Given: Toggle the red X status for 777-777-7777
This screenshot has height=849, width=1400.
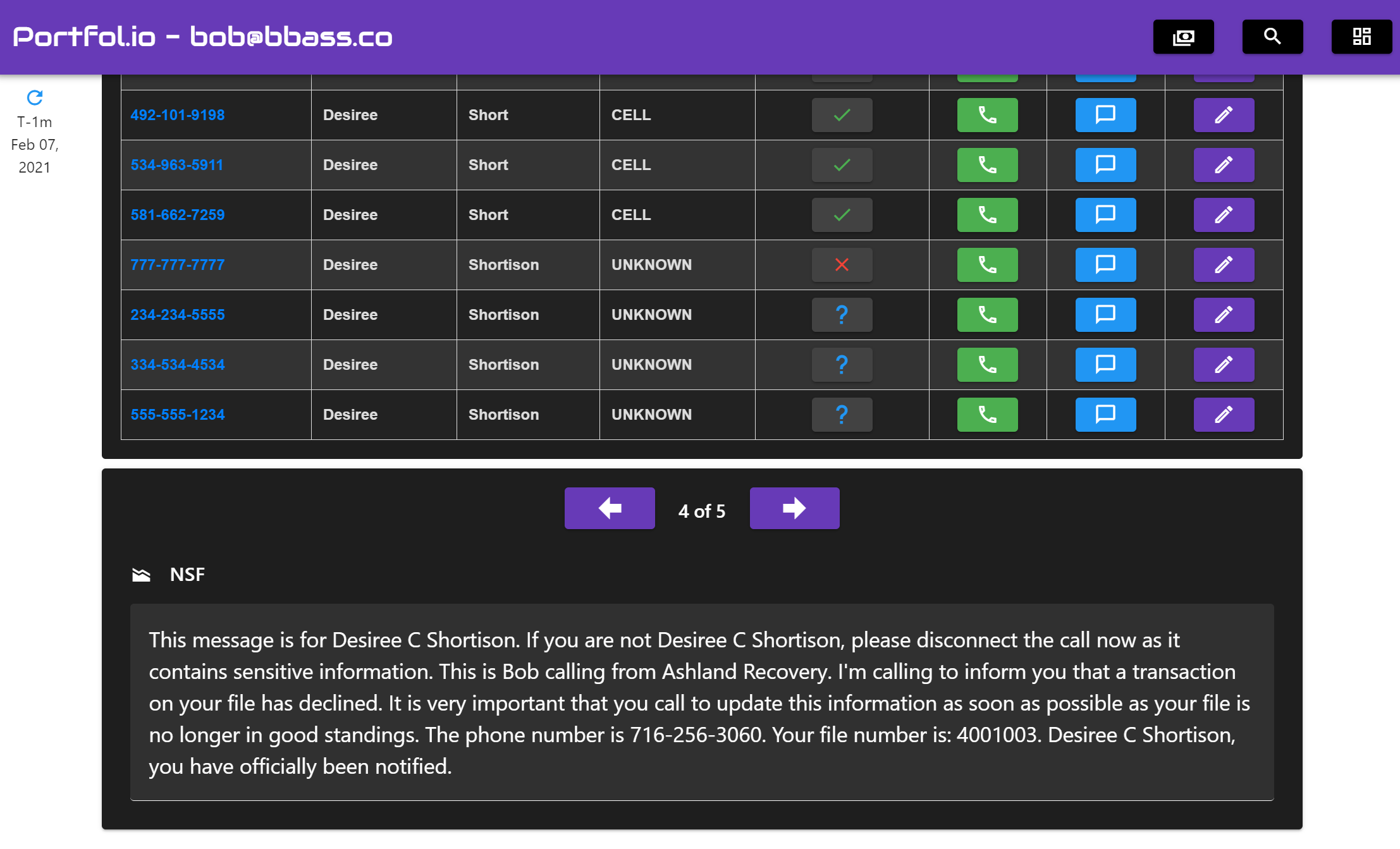Looking at the screenshot, I should coord(842,265).
